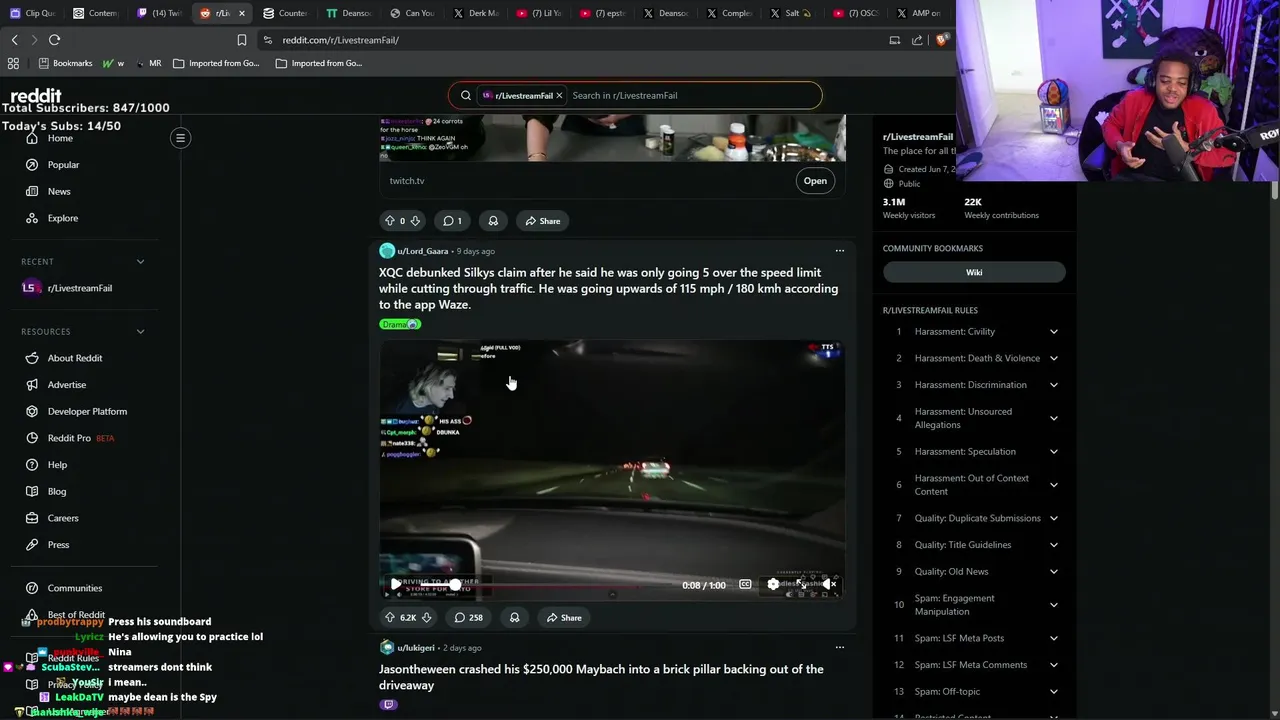Expand rule 1 Harassment: Civility
Image resolution: width=1280 pixels, height=720 pixels.
tap(1053, 332)
